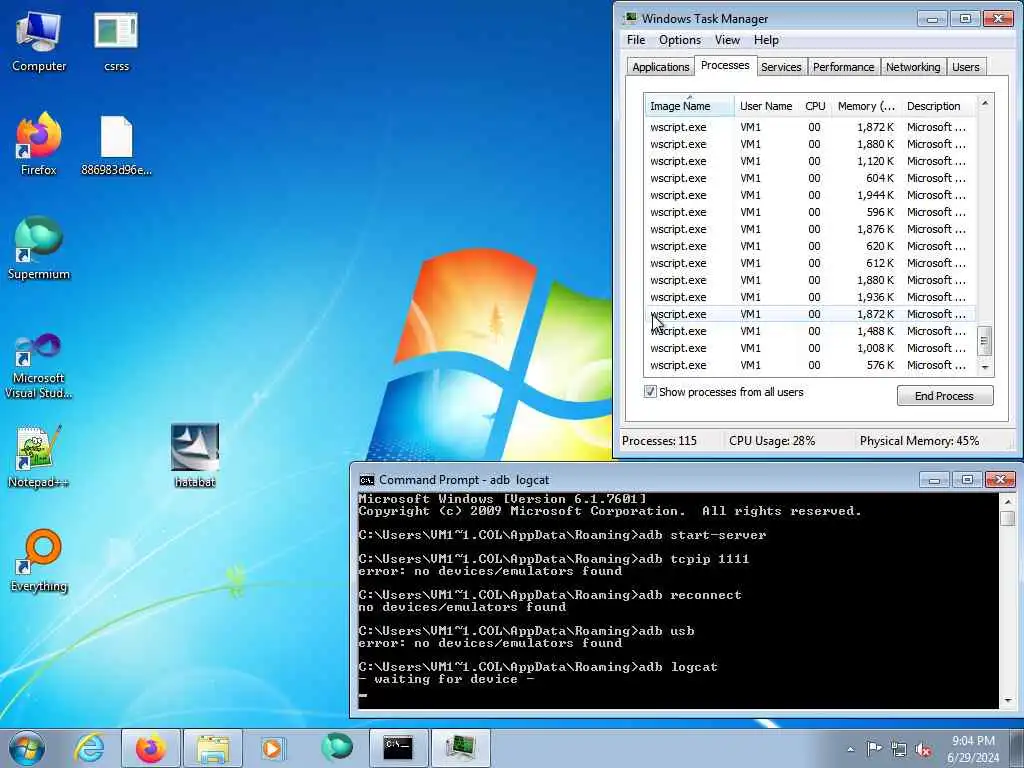Open the Windows Start menu orb
The width and height of the screenshot is (1024, 768).
coord(27,748)
